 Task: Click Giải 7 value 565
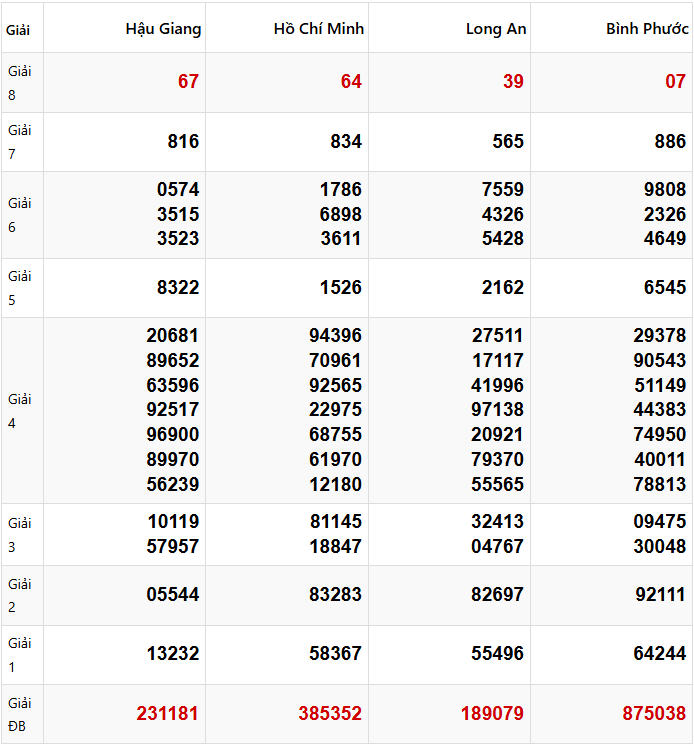pyautogui.click(x=508, y=141)
